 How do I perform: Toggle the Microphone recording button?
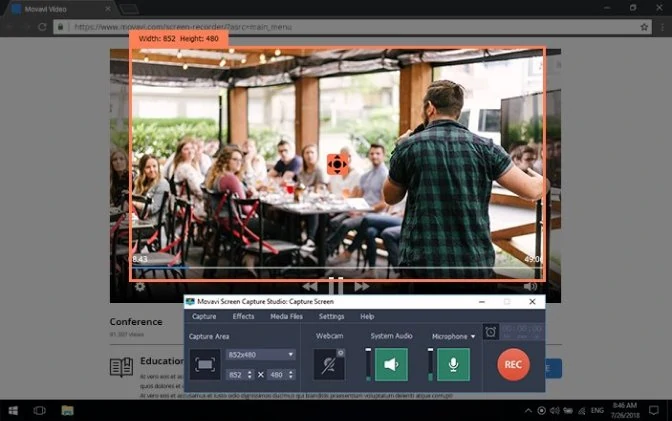click(453, 365)
